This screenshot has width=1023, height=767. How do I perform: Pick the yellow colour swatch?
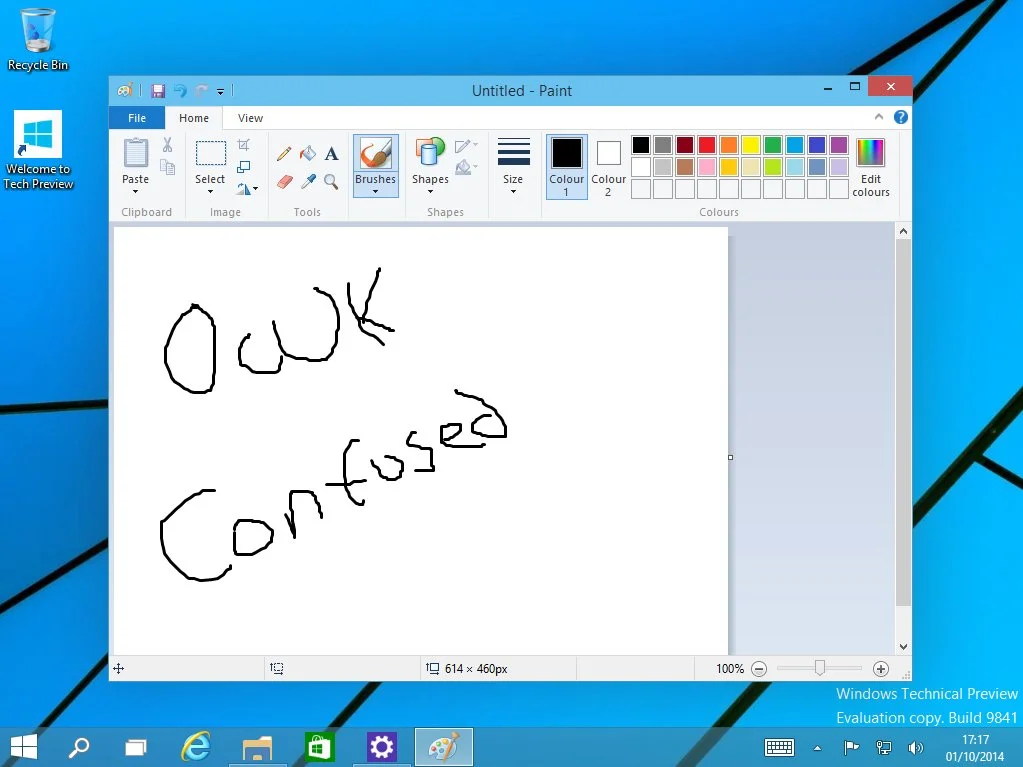tap(750, 145)
